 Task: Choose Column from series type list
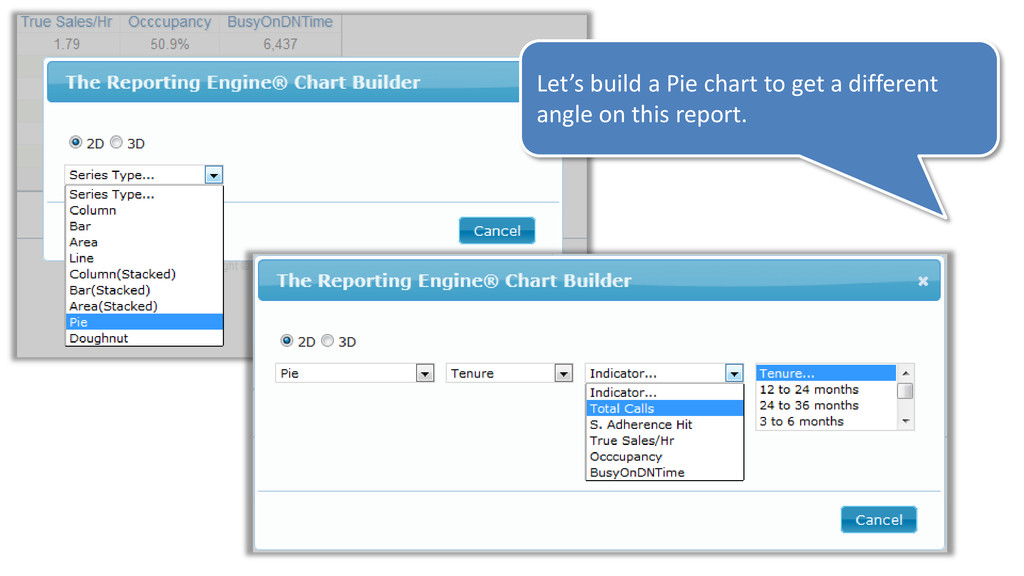coord(144,210)
